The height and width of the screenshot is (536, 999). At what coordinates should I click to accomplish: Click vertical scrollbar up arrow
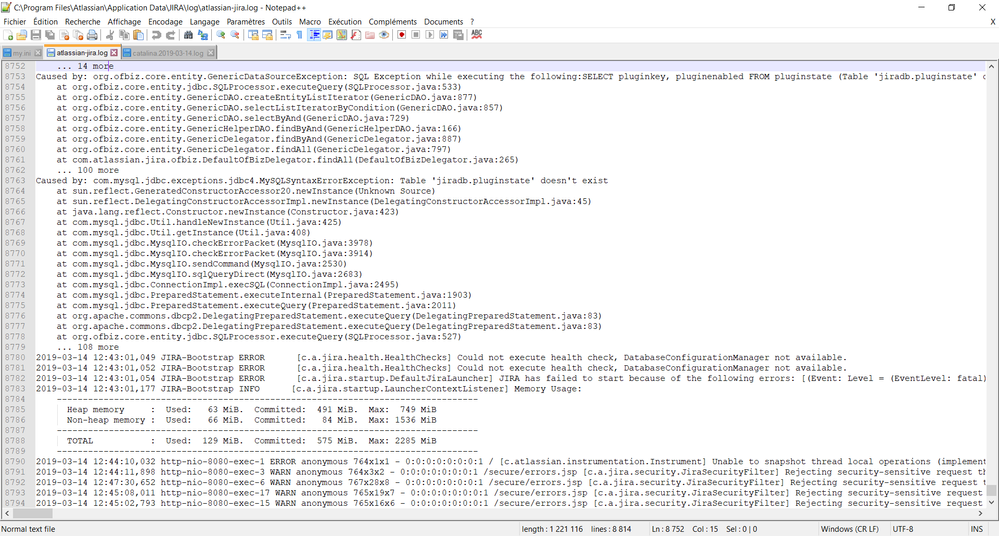coord(991,66)
